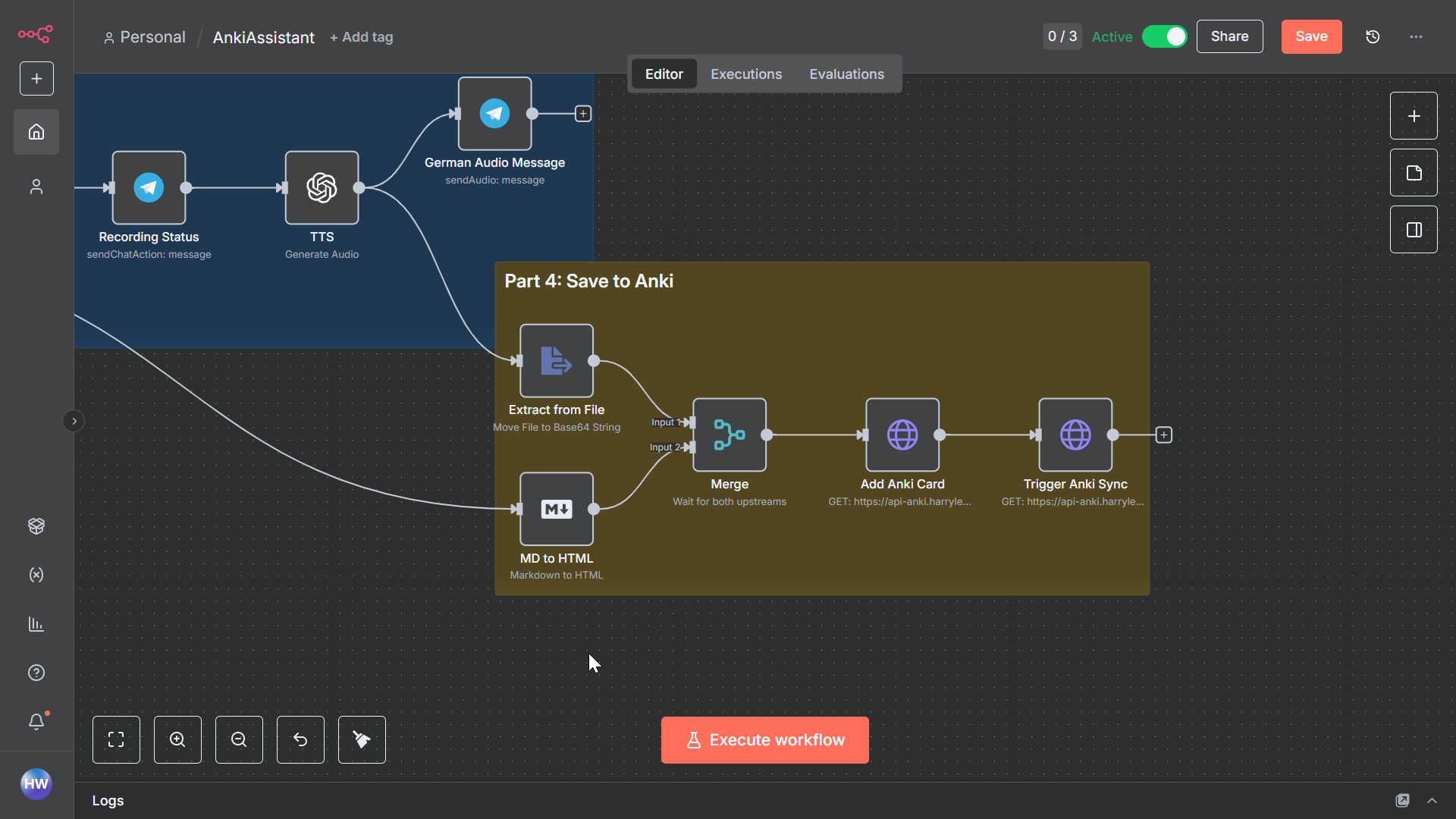Click the Merge node icon

[x=729, y=435]
